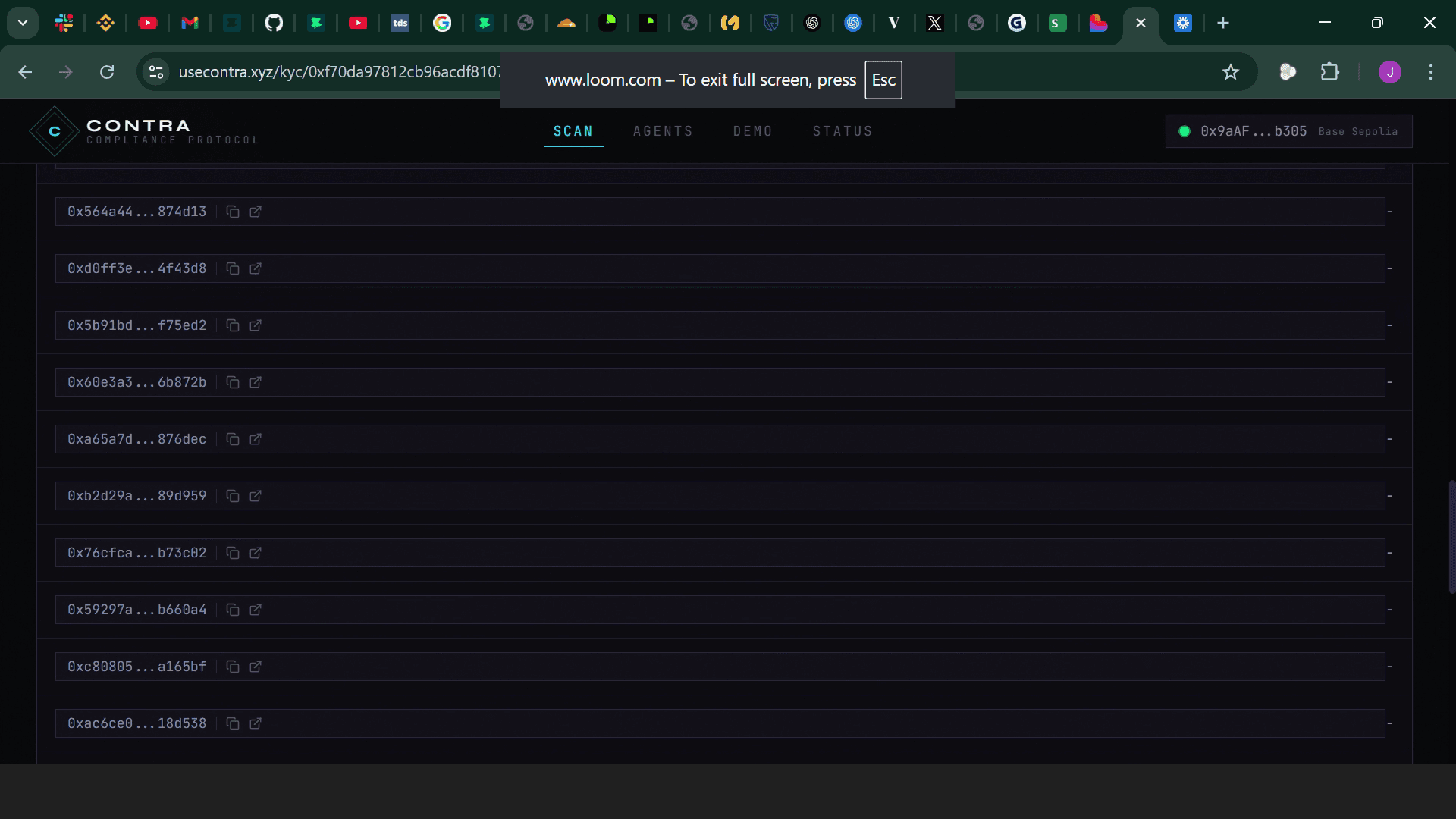Select address text 0xc80805...a165bf

(x=136, y=667)
